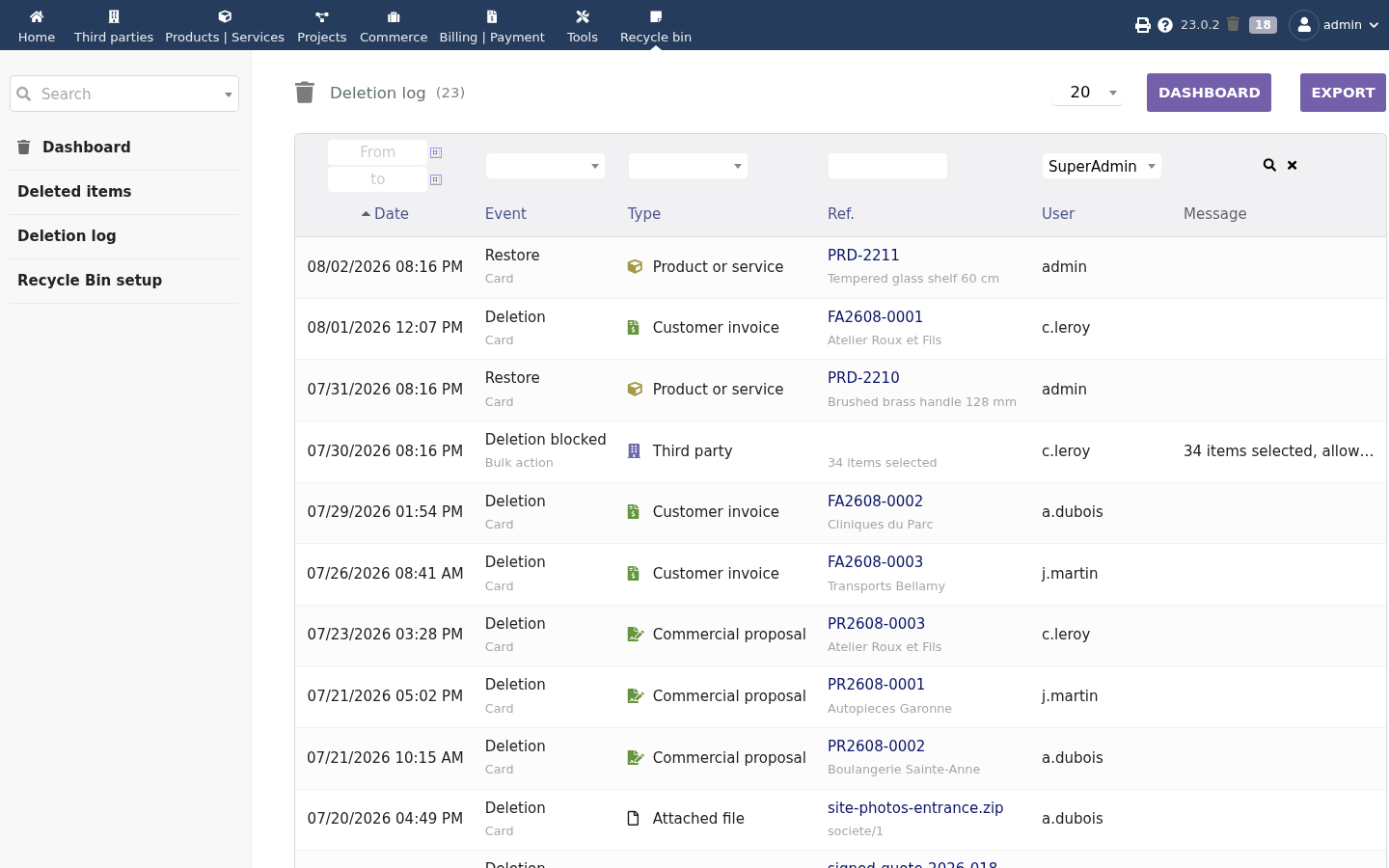Open the 'to' date calendar picker
Image resolution: width=1389 pixels, height=868 pixels.
[436, 179]
